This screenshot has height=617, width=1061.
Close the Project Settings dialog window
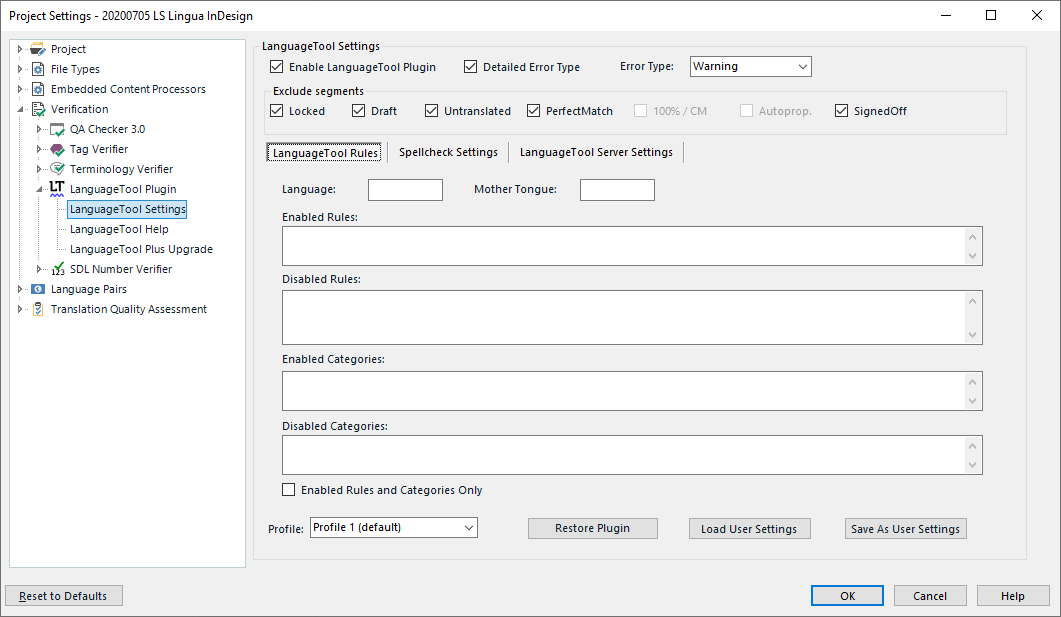[x=1037, y=16]
